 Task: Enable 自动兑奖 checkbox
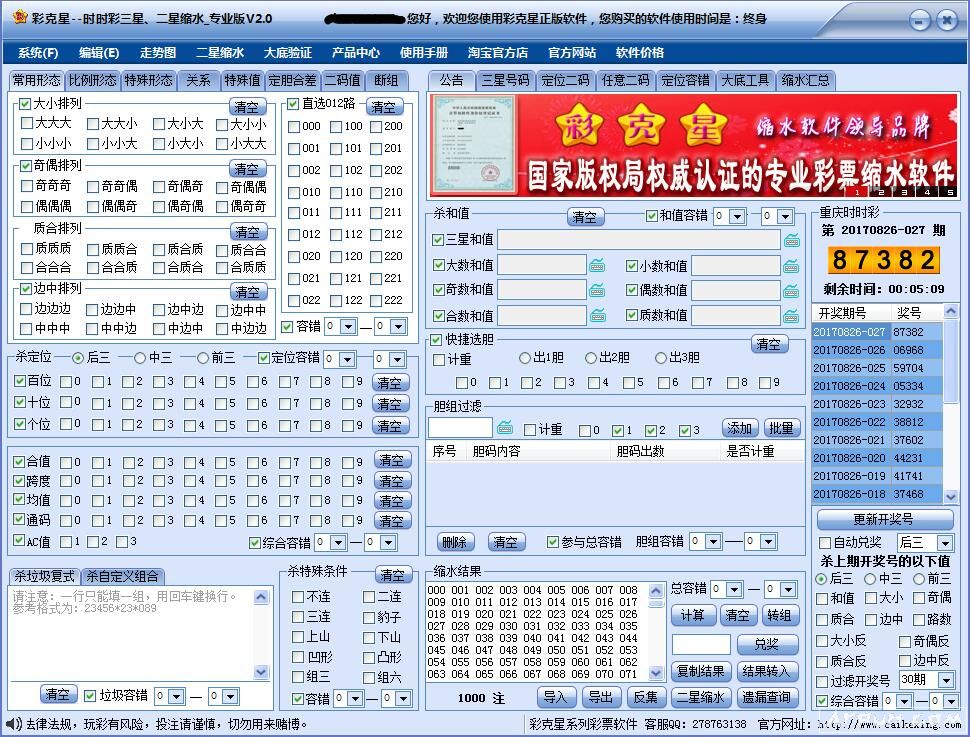point(825,543)
